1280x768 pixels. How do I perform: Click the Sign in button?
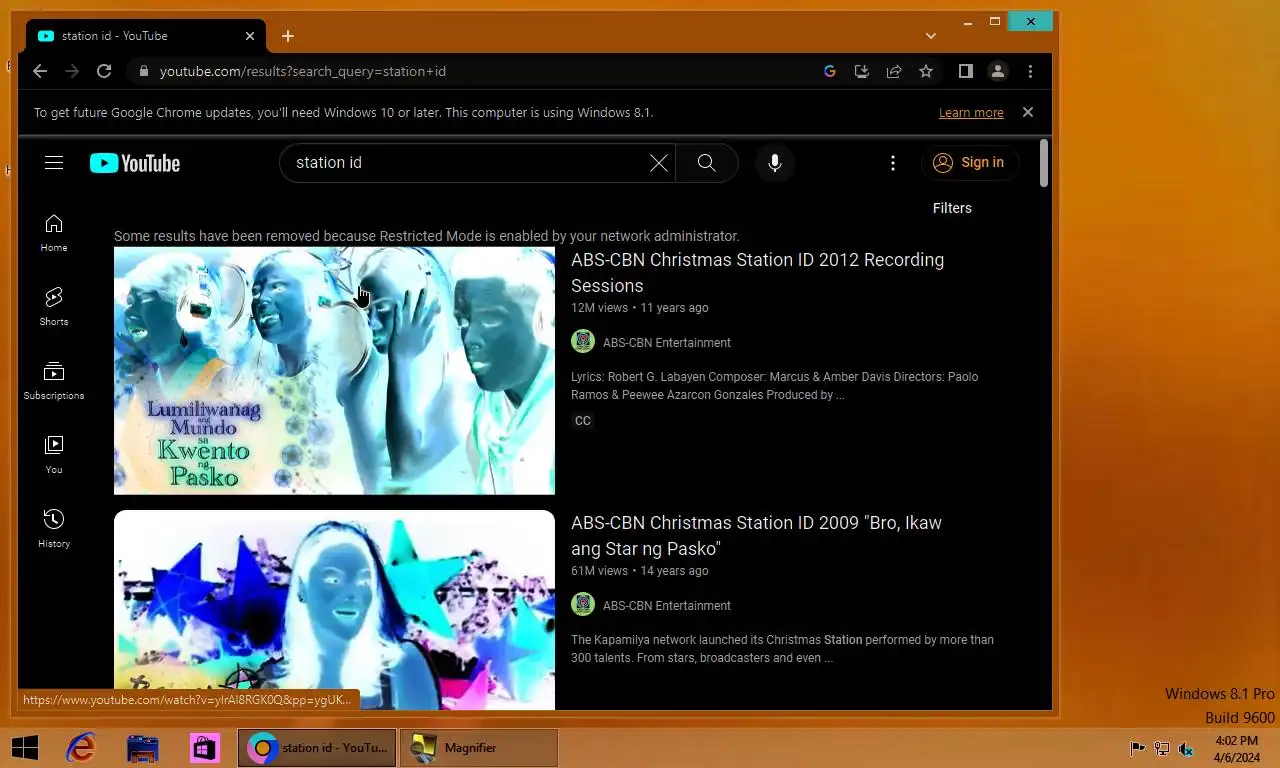pos(970,163)
